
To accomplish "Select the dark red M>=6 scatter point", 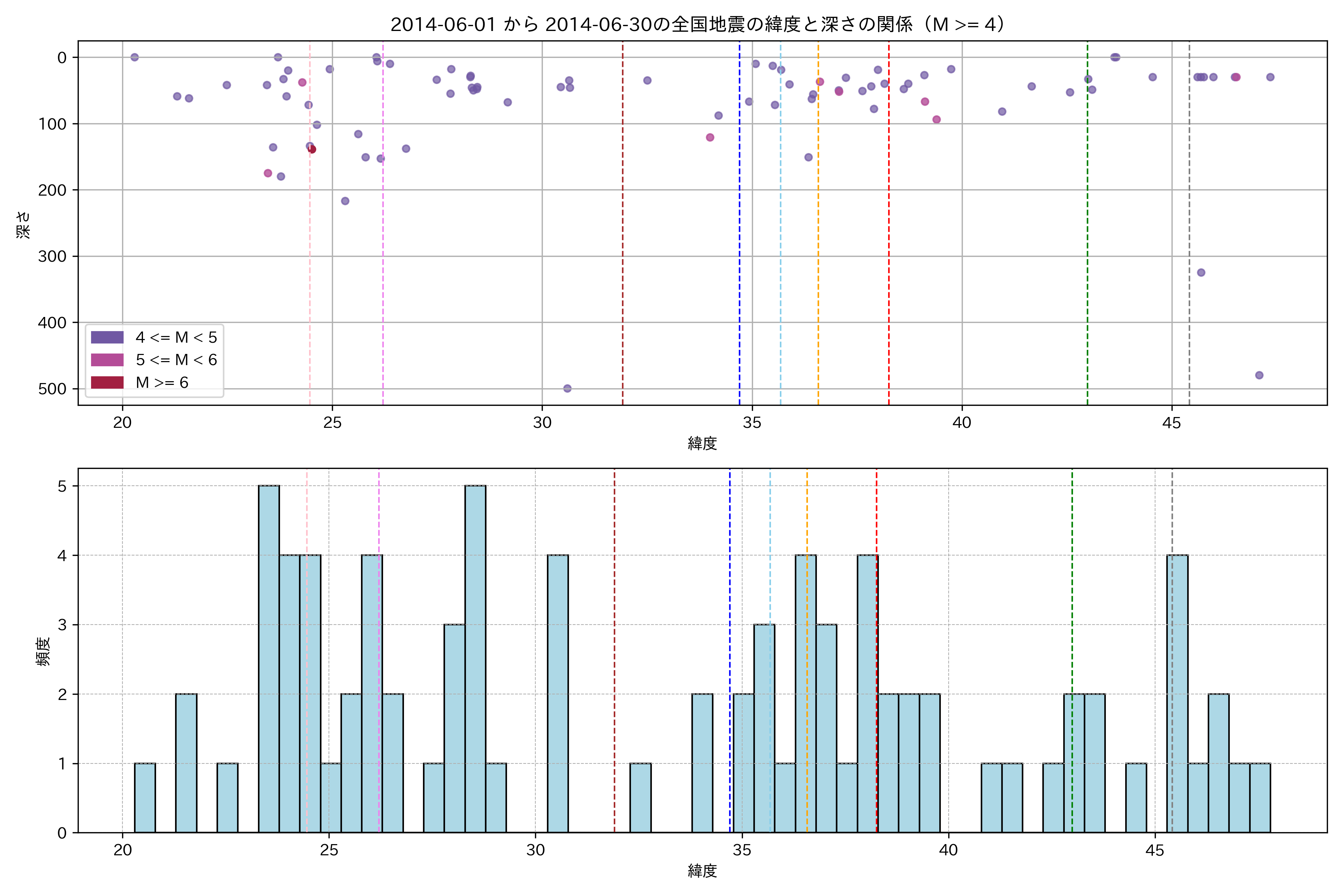I will pyautogui.click(x=312, y=149).
